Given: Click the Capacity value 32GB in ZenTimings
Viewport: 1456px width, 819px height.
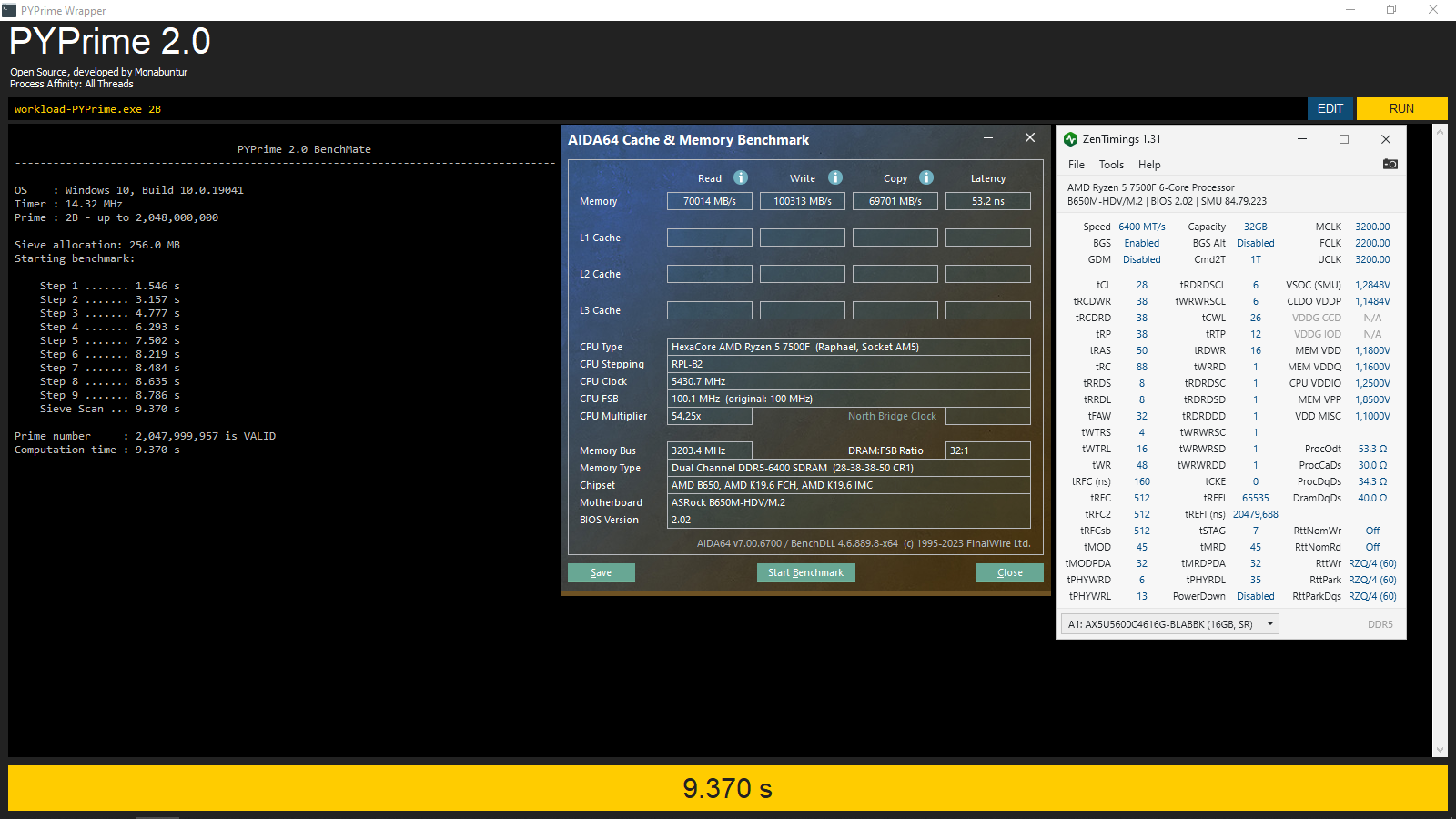Looking at the screenshot, I should [x=1256, y=227].
